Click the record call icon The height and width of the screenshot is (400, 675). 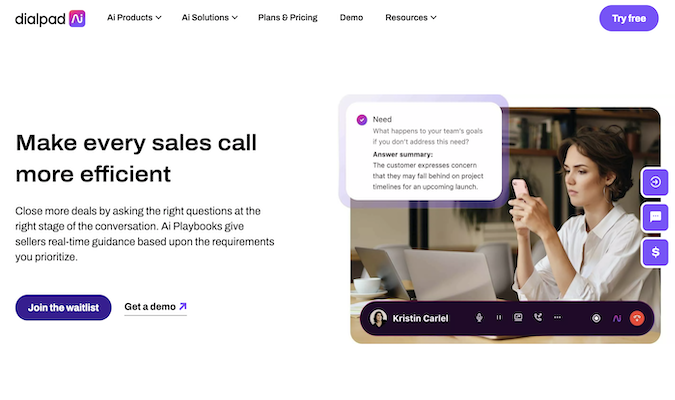point(596,318)
